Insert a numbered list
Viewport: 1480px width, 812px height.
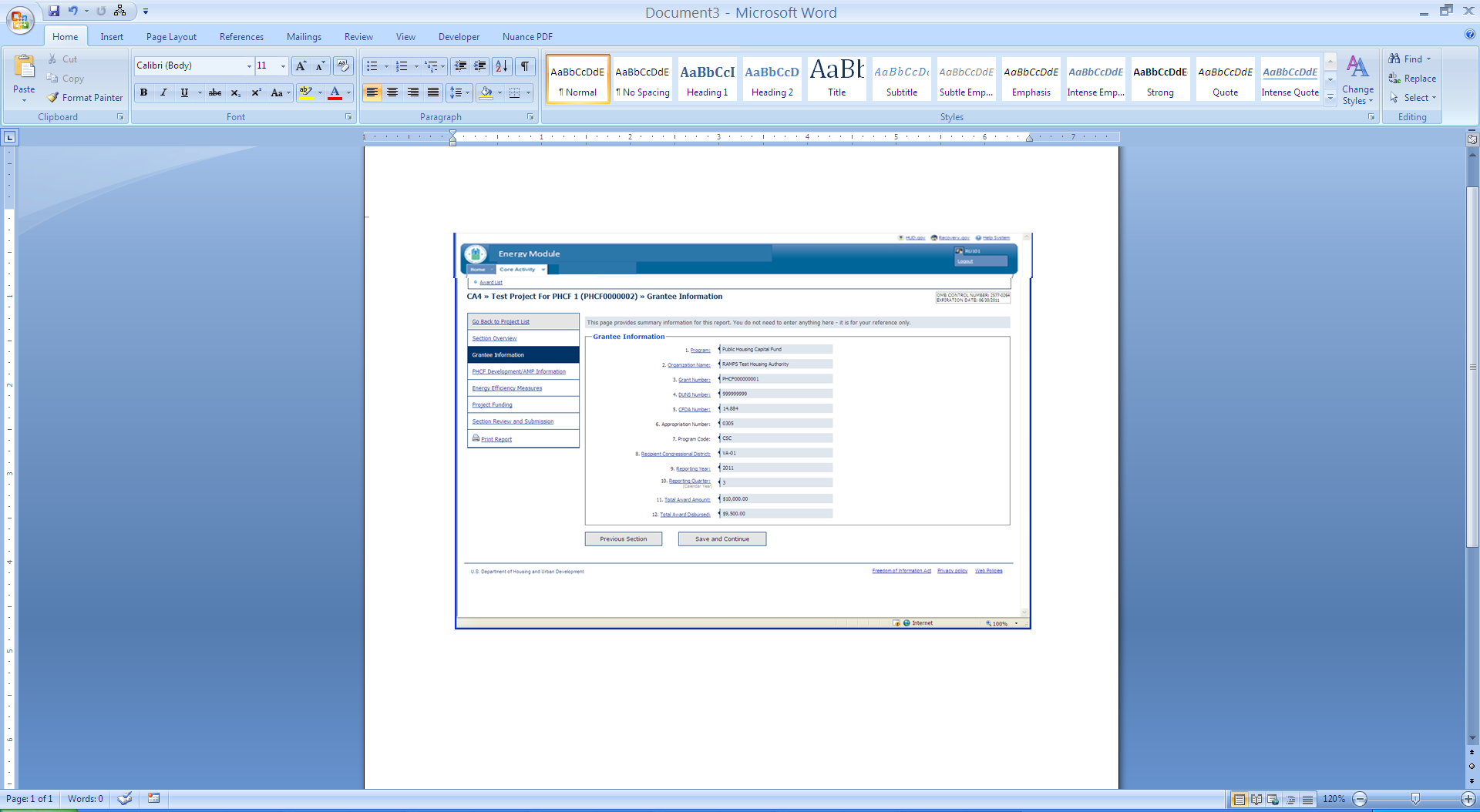402,65
